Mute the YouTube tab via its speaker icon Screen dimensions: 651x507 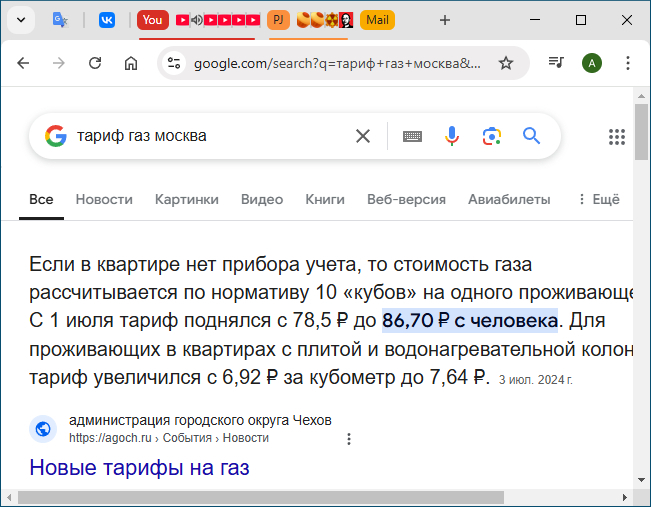(x=197, y=20)
